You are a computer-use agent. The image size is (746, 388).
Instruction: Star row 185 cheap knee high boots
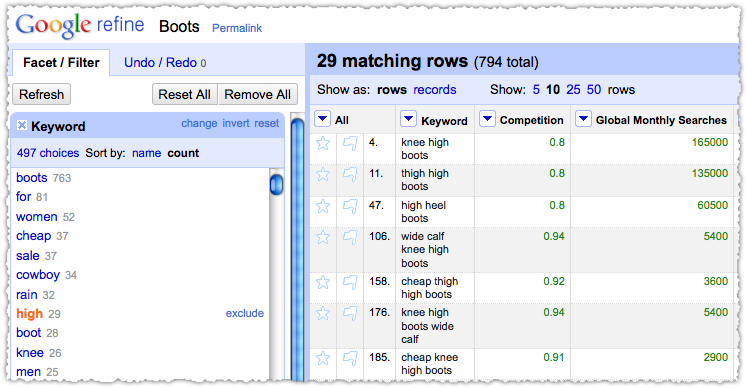tap(323, 358)
